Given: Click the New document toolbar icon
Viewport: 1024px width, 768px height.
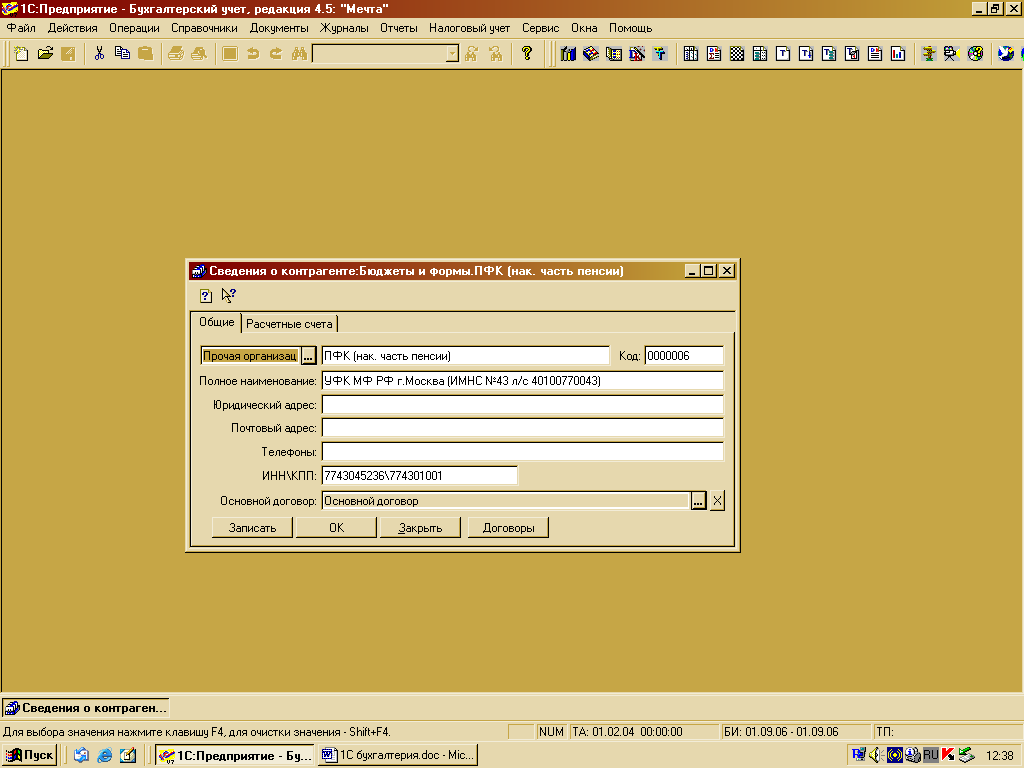Looking at the screenshot, I should pos(22,54).
